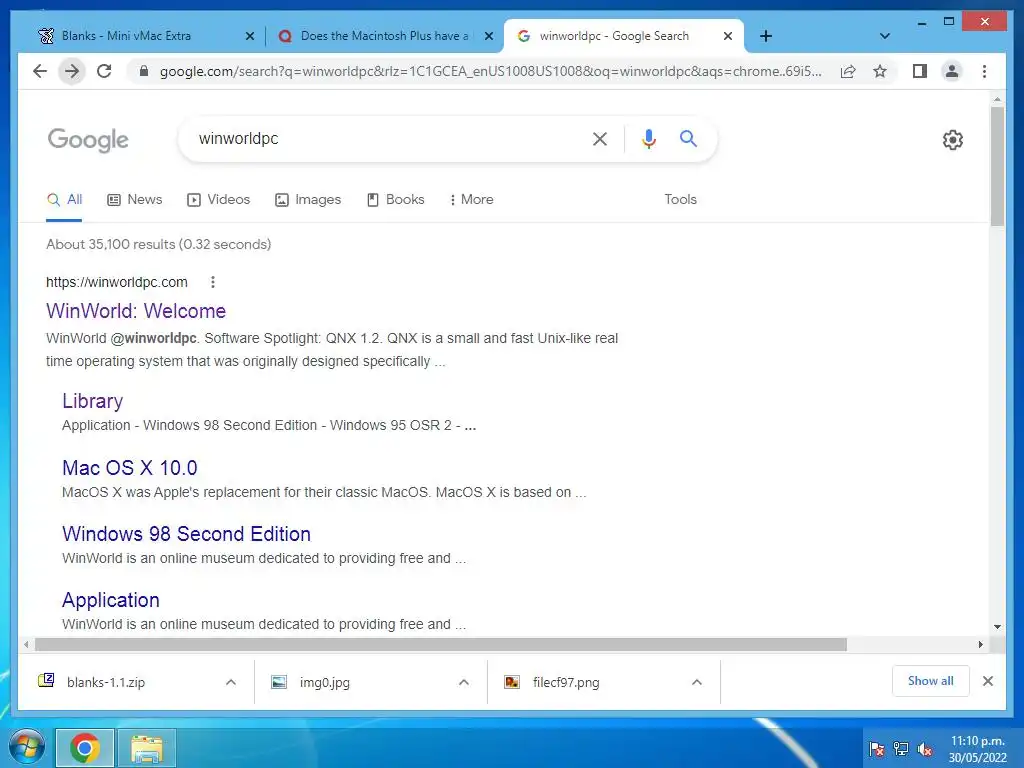This screenshot has height=768, width=1024.
Task: Show News search results
Action: pyautogui.click(x=135, y=199)
